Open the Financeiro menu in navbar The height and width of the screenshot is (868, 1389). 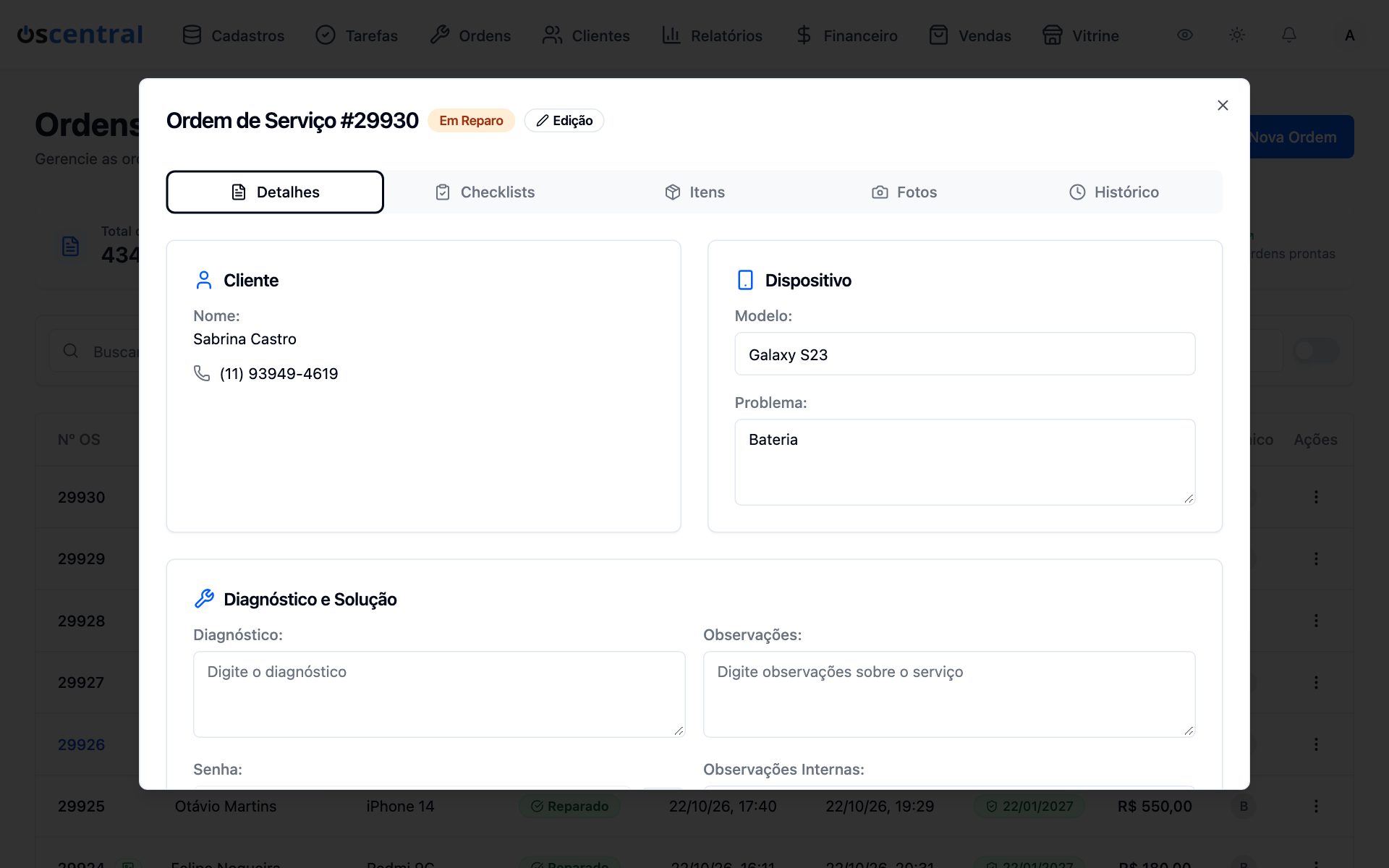coord(846,35)
